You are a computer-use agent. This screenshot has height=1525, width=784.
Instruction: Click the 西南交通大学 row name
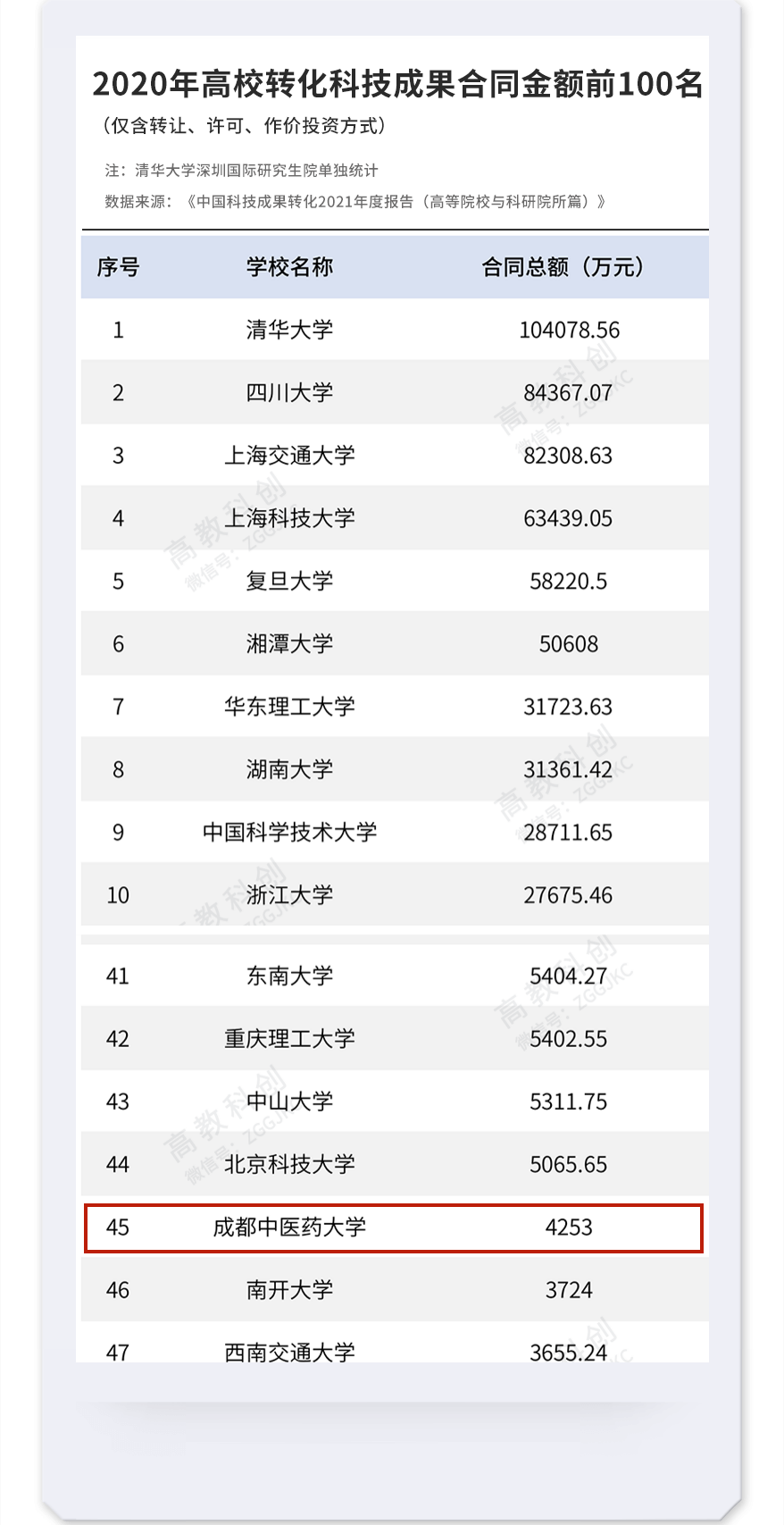click(289, 1352)
